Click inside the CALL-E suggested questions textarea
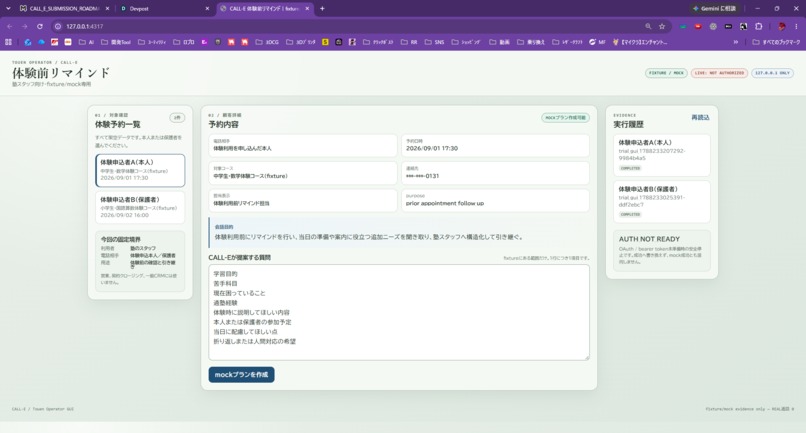 [399, 312]
